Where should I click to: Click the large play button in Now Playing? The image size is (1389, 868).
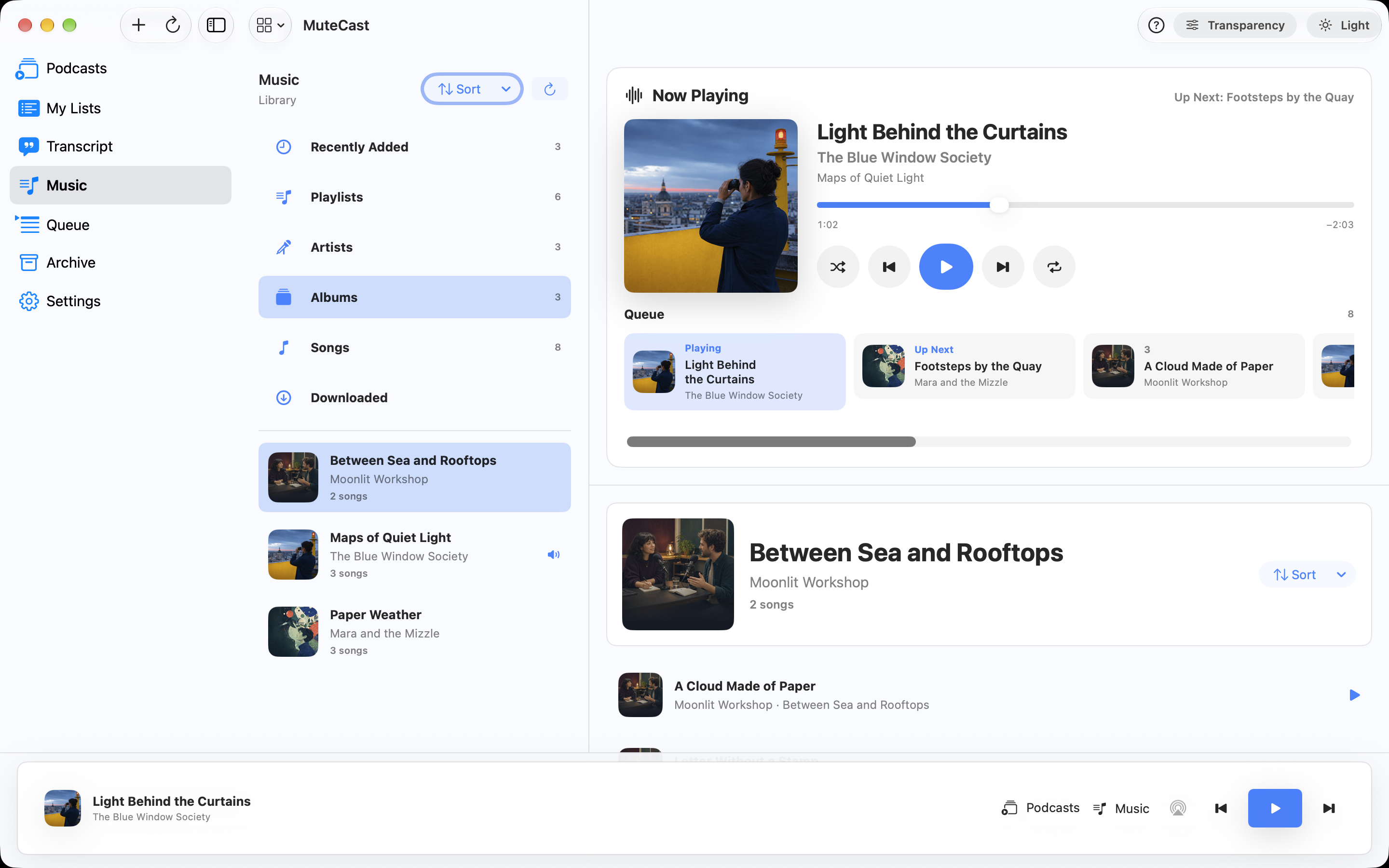click(946, 267)
